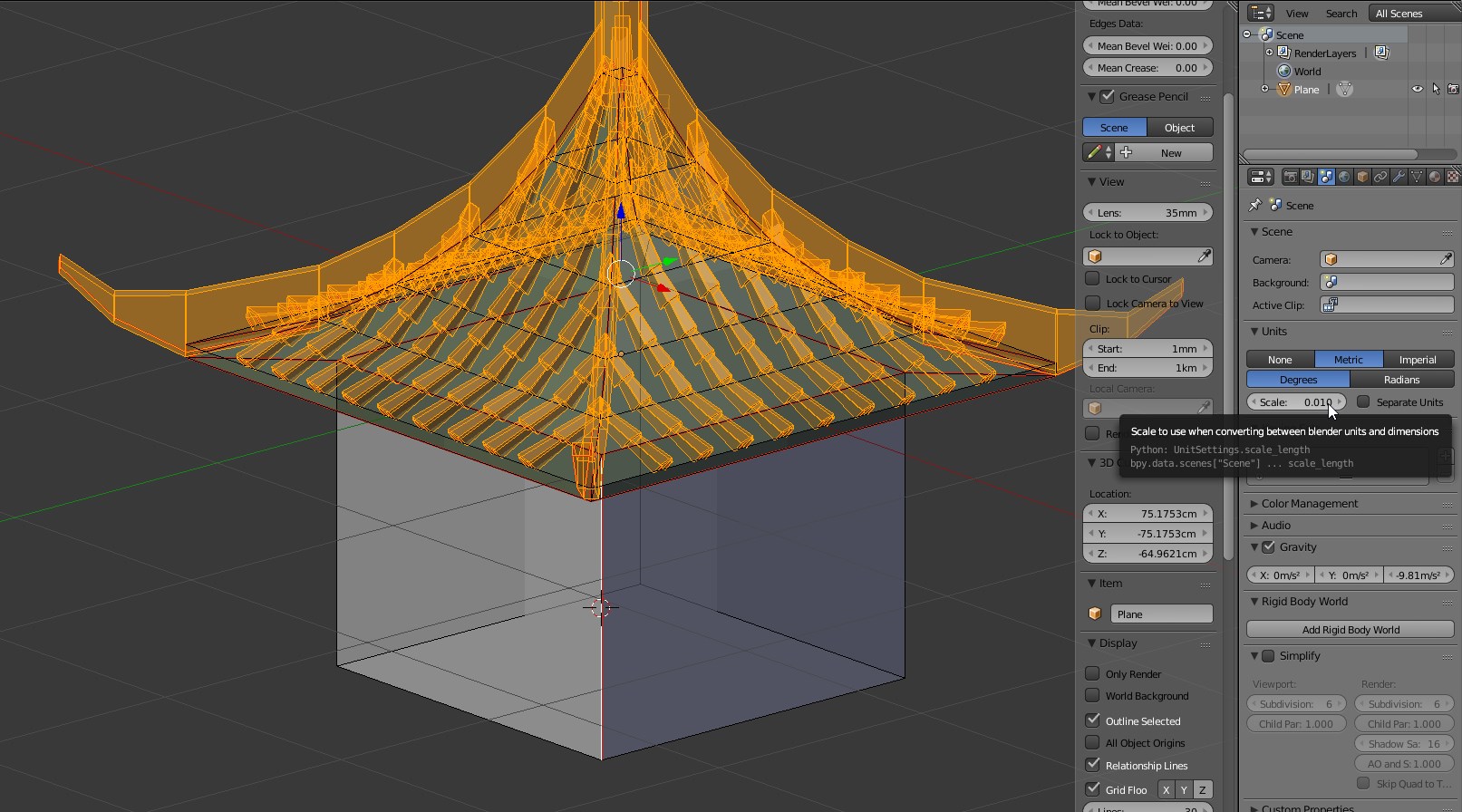Viewport: 1462px width, 812px height.
Task: Collapse the Item panel
Action: click(x=1091, y=583)
